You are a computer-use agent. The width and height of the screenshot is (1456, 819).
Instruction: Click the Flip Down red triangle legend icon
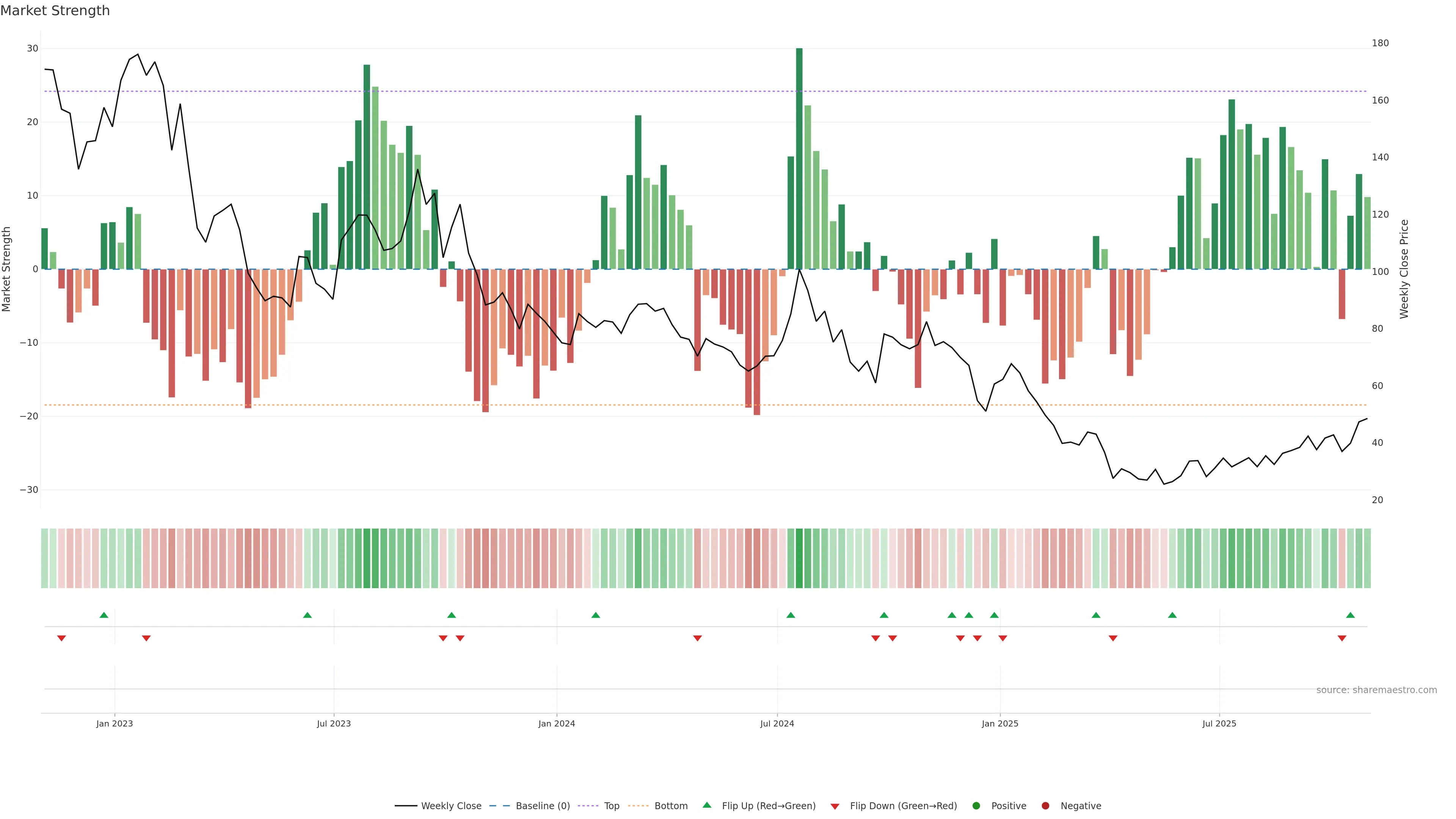pyautogui.click(x=835, y=806)
